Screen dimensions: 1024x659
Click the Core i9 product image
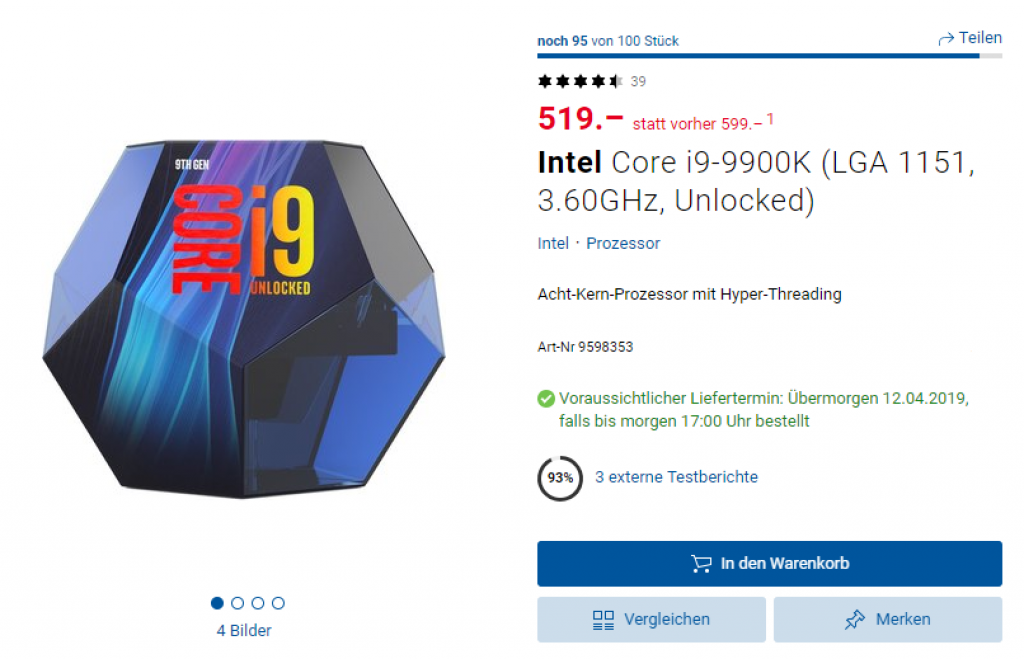pos(244,320)
